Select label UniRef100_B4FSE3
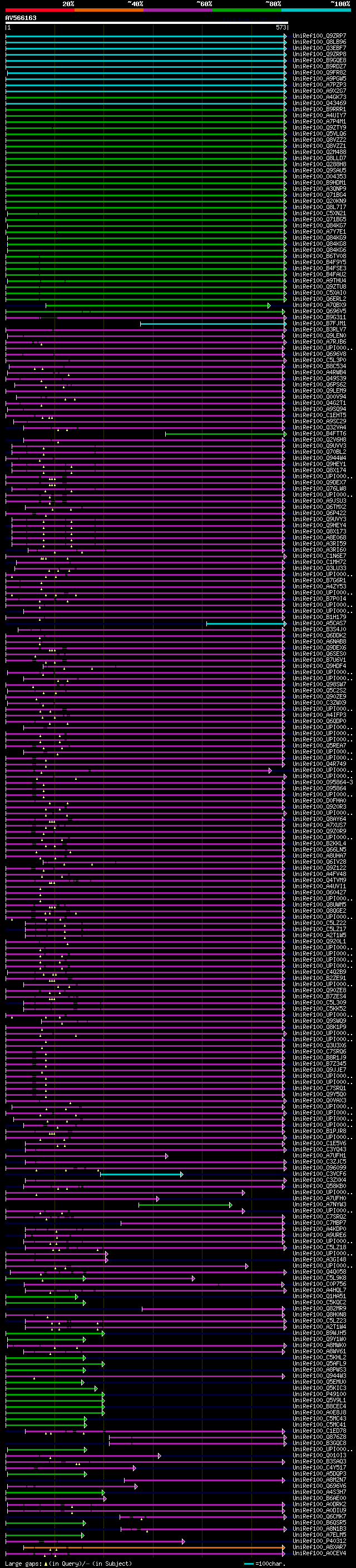Viewport: 356px width, 1568px height. (319, 268)
